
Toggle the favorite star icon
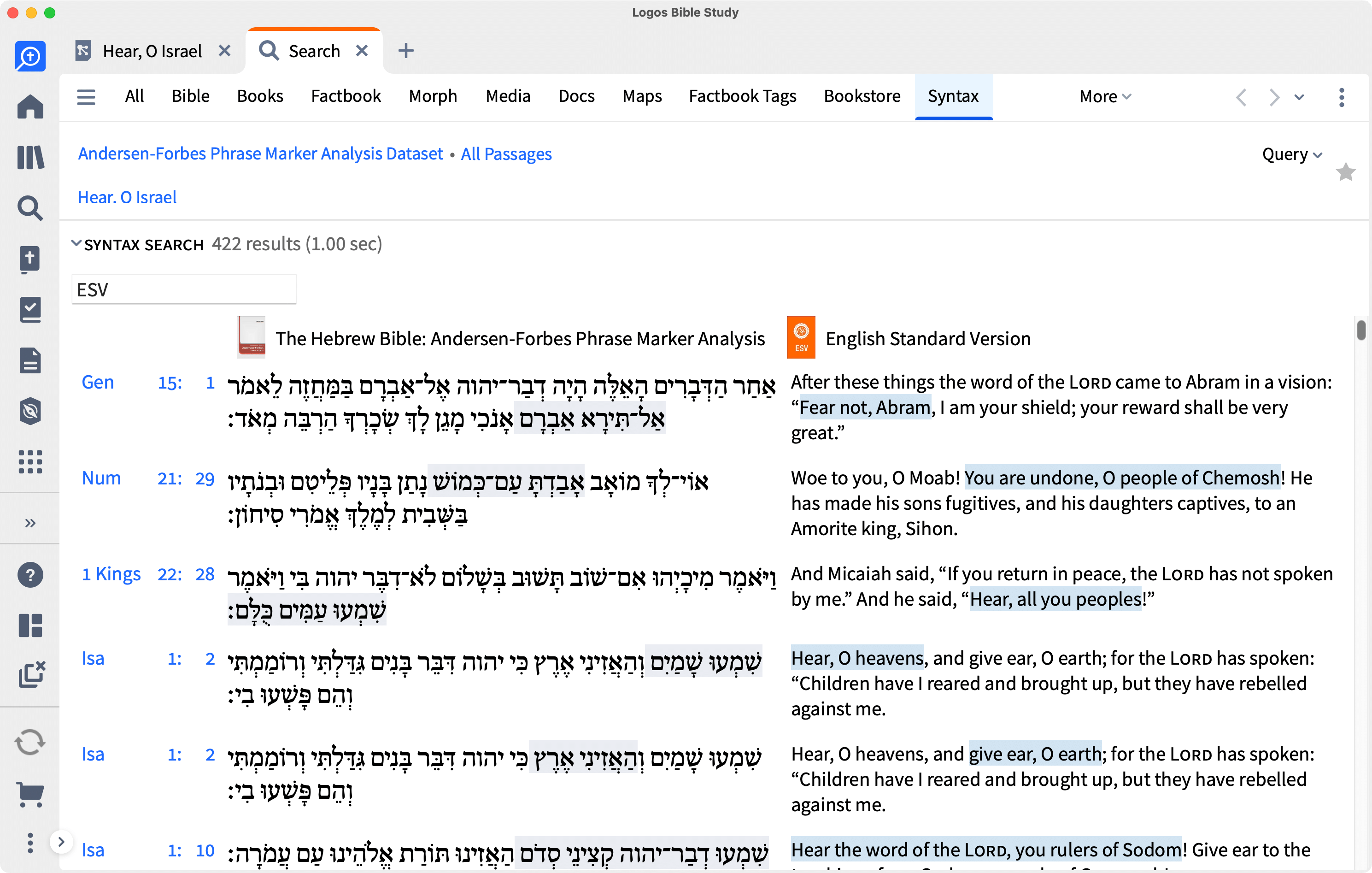(1345, 171)
